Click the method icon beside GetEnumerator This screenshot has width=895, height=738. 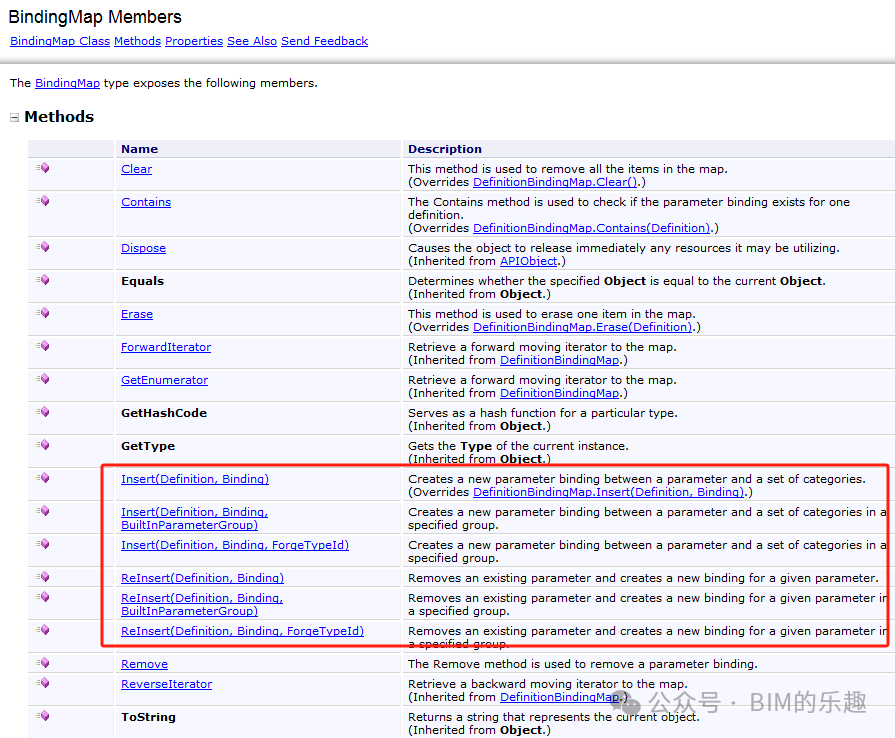pos(43,379)
